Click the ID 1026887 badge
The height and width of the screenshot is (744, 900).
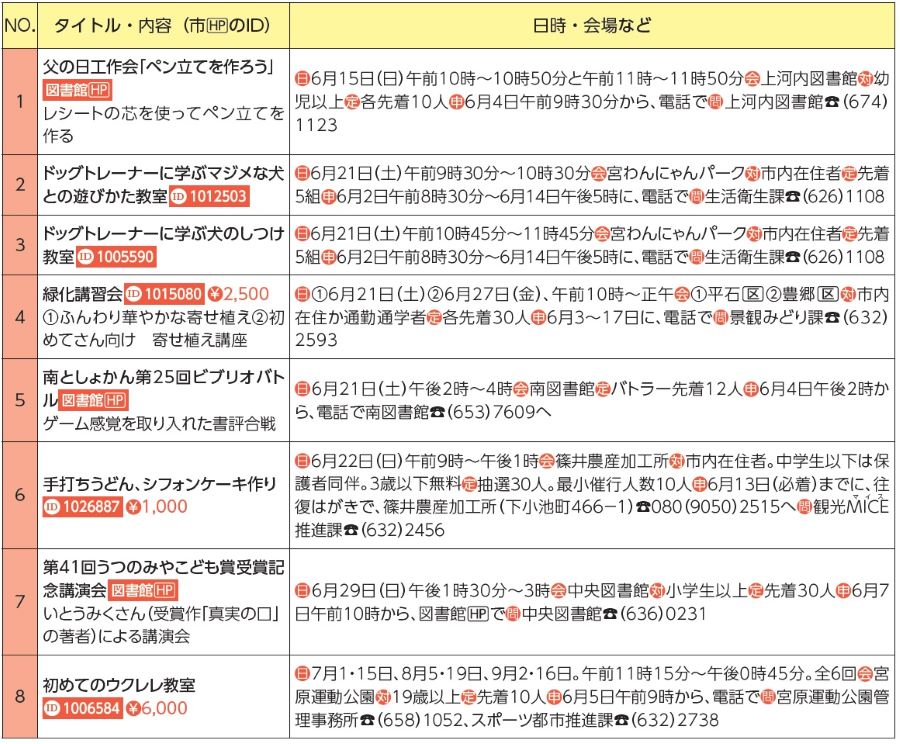coord(82,507)
